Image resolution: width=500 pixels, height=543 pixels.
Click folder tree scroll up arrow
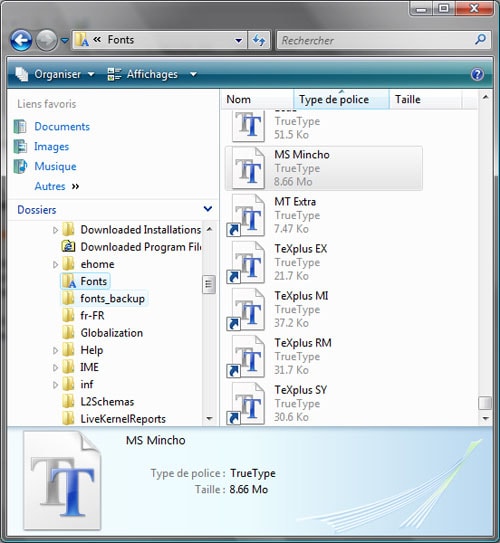coord(209,229)
